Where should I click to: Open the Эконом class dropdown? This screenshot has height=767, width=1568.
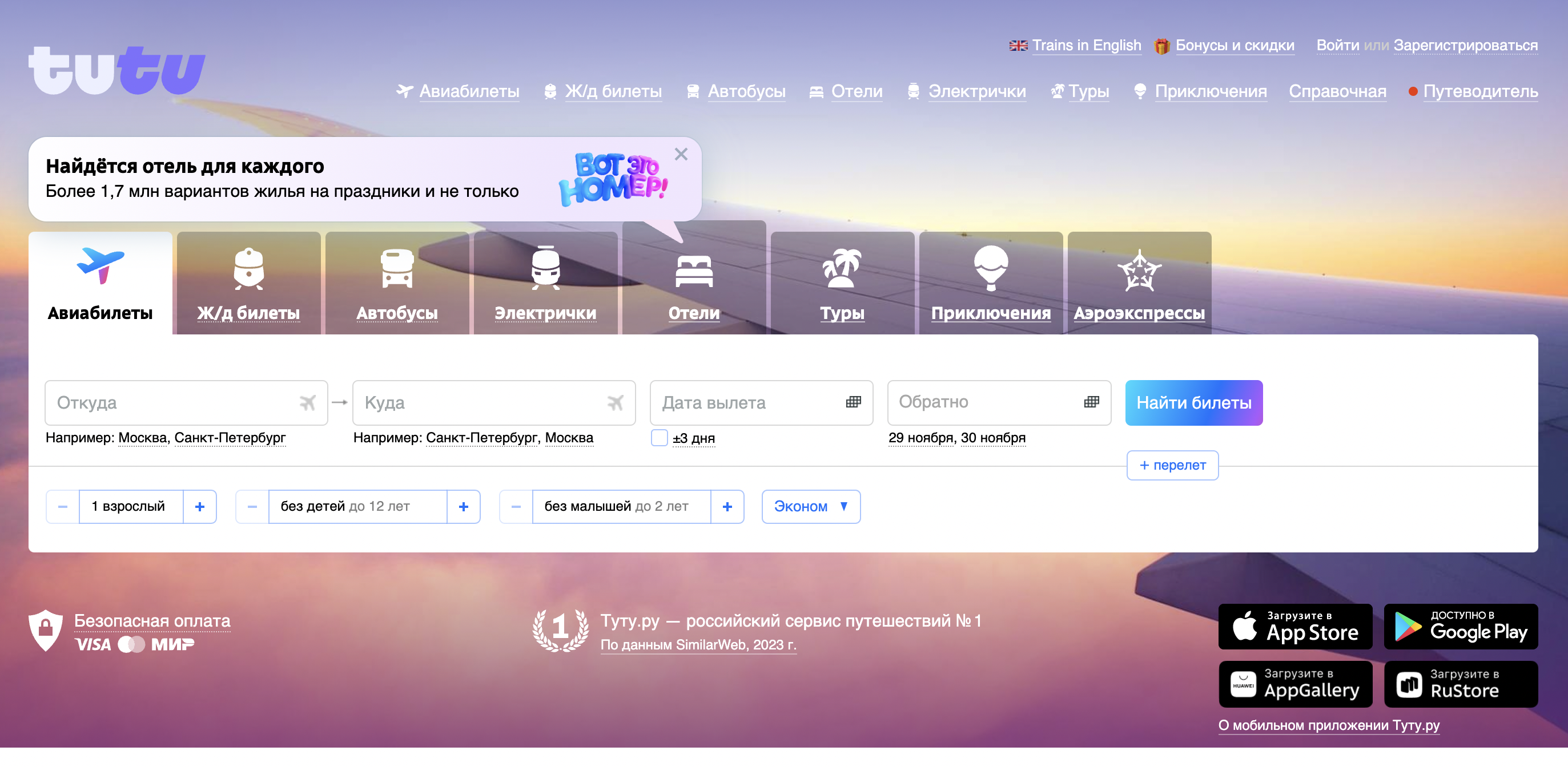pyautogui.click(x=811, y=507)
